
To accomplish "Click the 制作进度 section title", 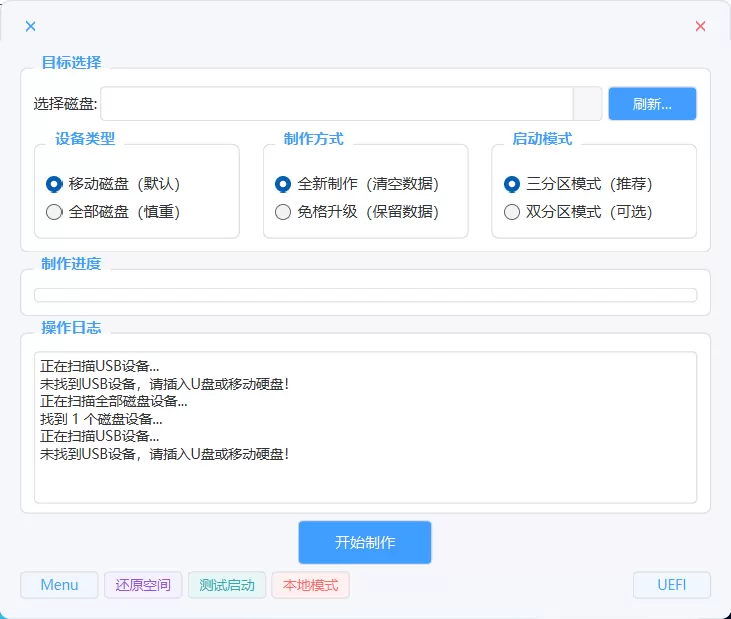I will pyautogui.click(x=71, y=263).
